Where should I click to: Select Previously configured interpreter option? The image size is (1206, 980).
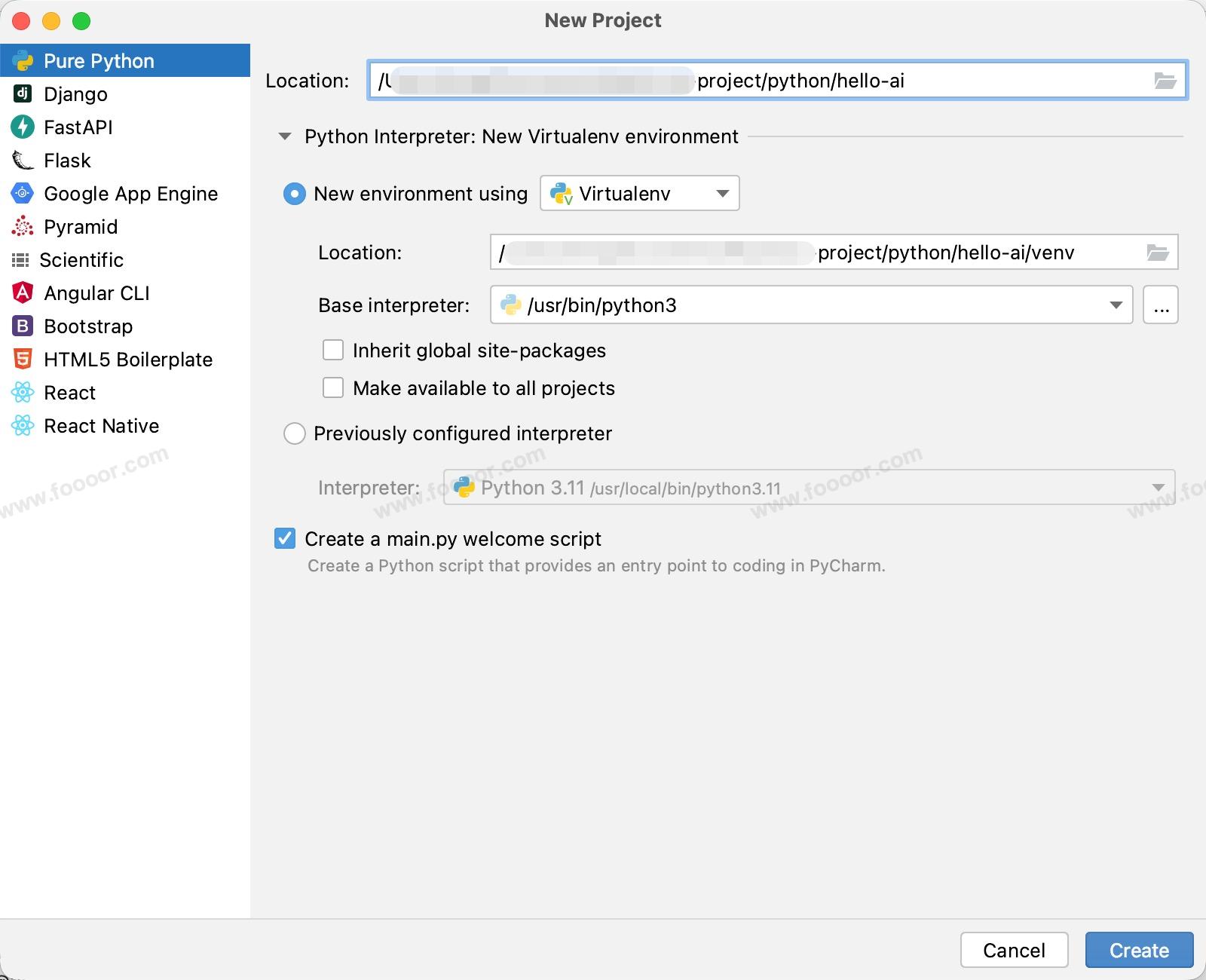pos(294,433)
